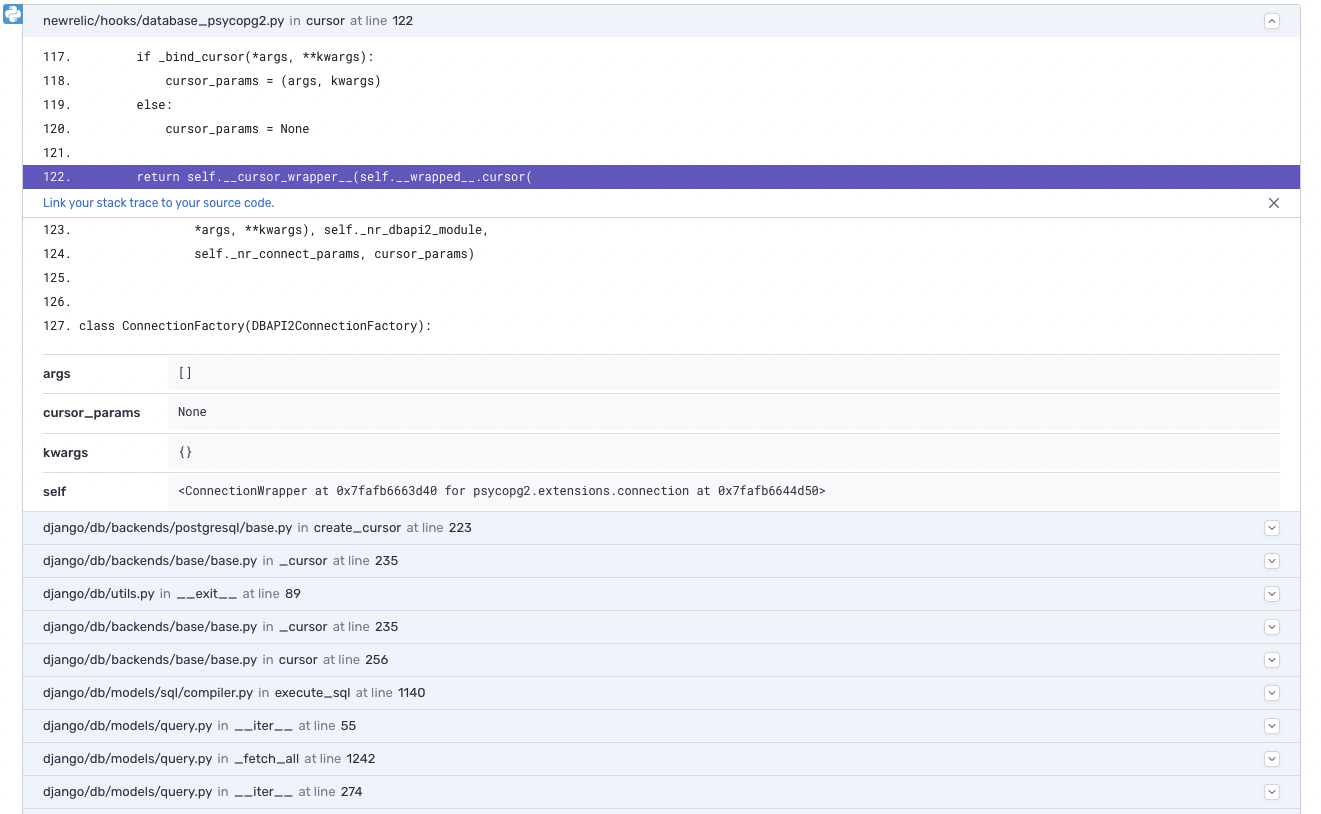Viewport: 1321px width, 814px height.
Task: Click newrelic/hooks/database_psycopg2.py file path header
Action: tap(164, 21)
